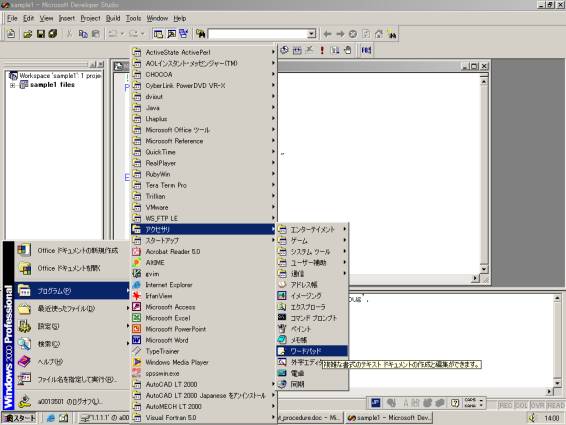Expand the Microsoft Office ツール group
The image size is (566, 425).
tap(203, 130)
